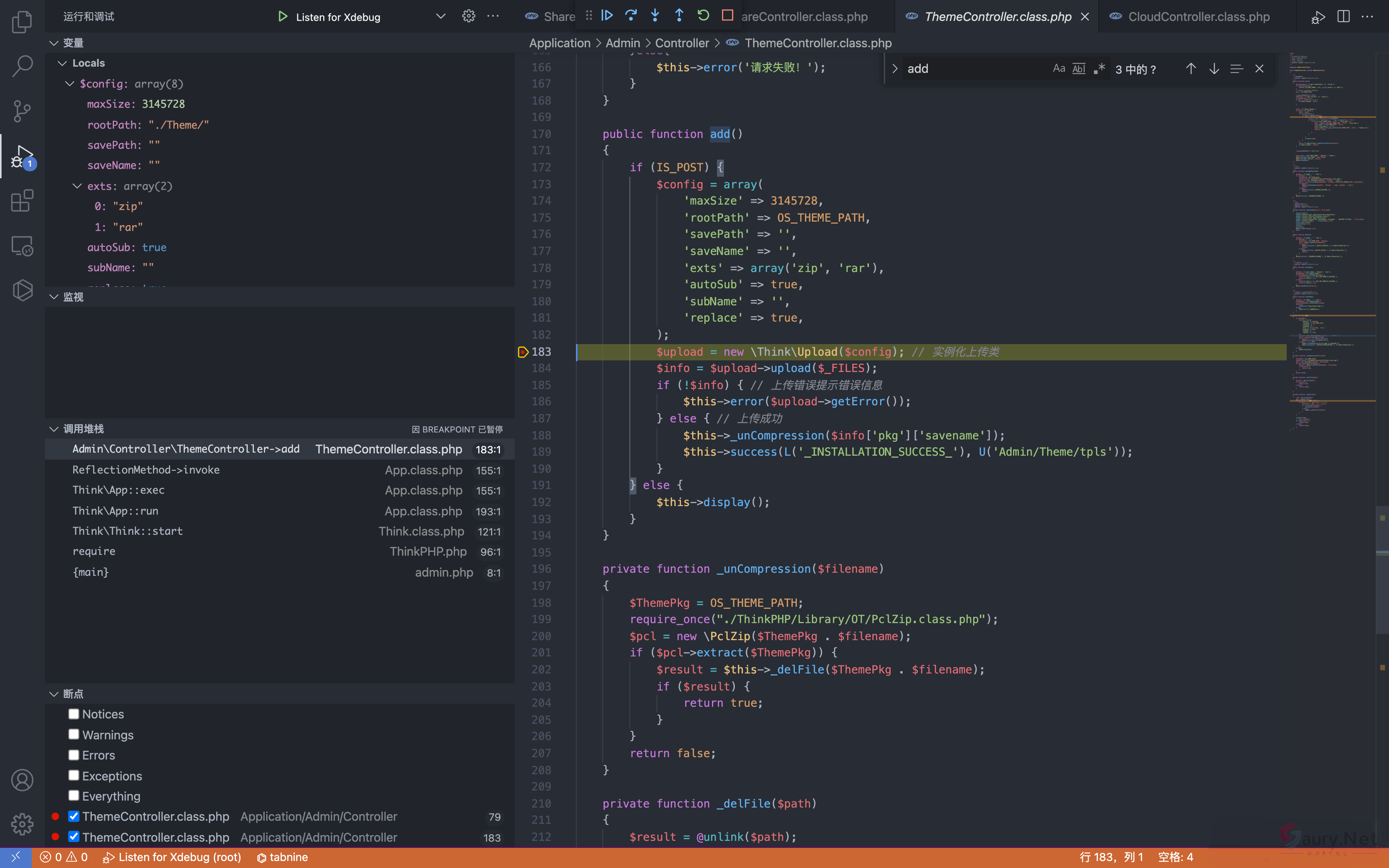
Task: Click the debug Step Over icon
Action: [631, 15]
